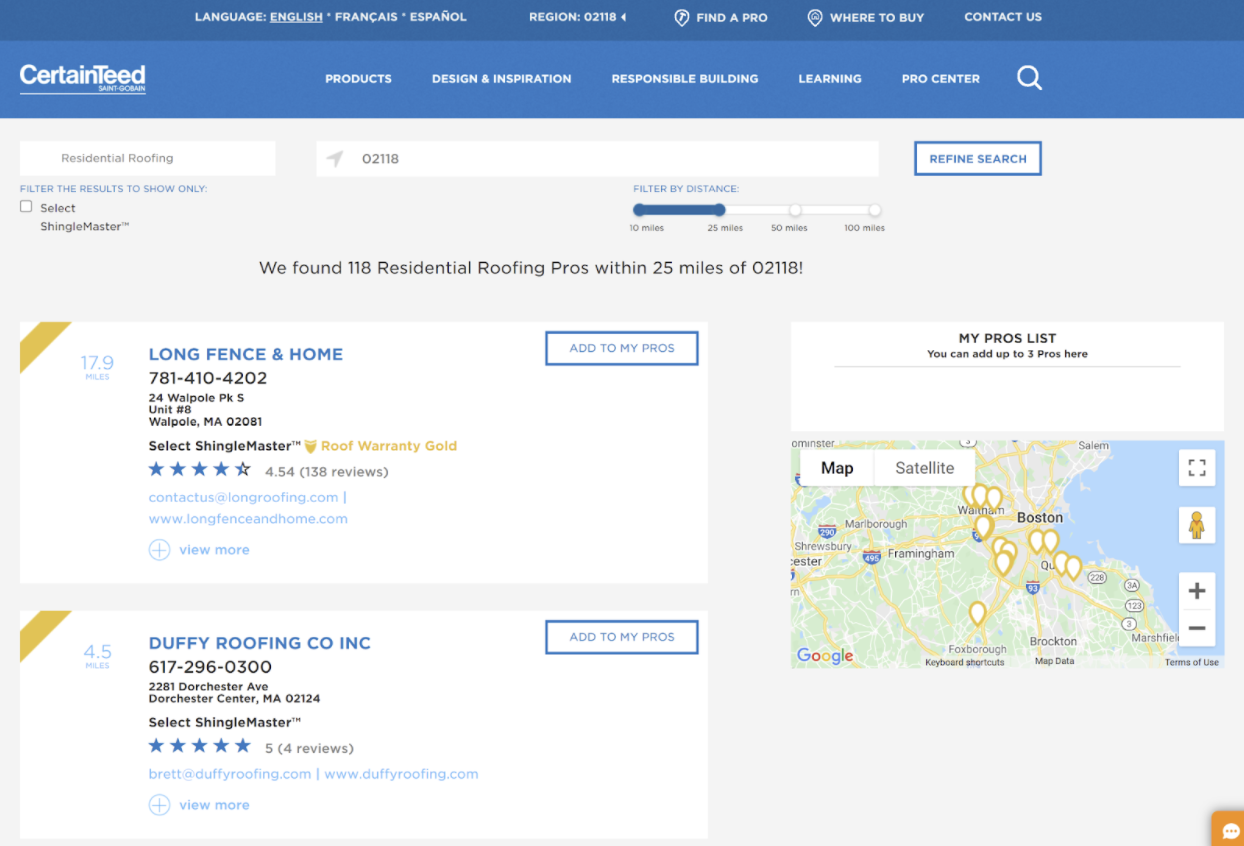Image resolution: width=1244 pixels, height=846 pixels.
Task: Click the map fullscreen icon
Action: click(x=1197, y=467)
